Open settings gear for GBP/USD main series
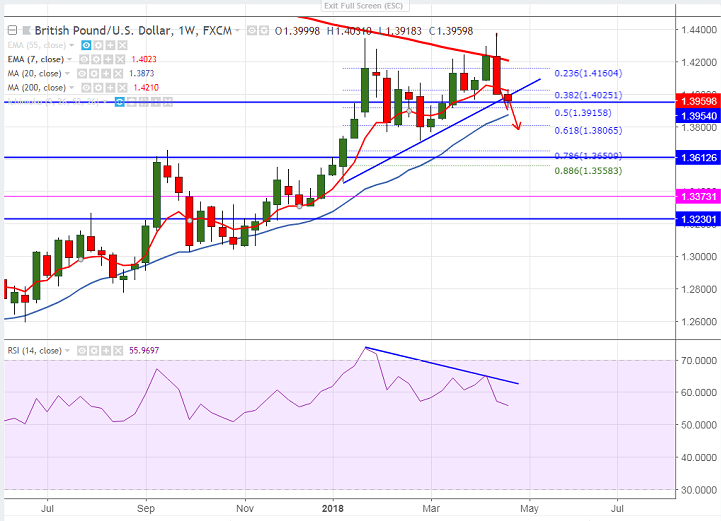The height and width of the screenshot is (521, 721). (263, 31)
